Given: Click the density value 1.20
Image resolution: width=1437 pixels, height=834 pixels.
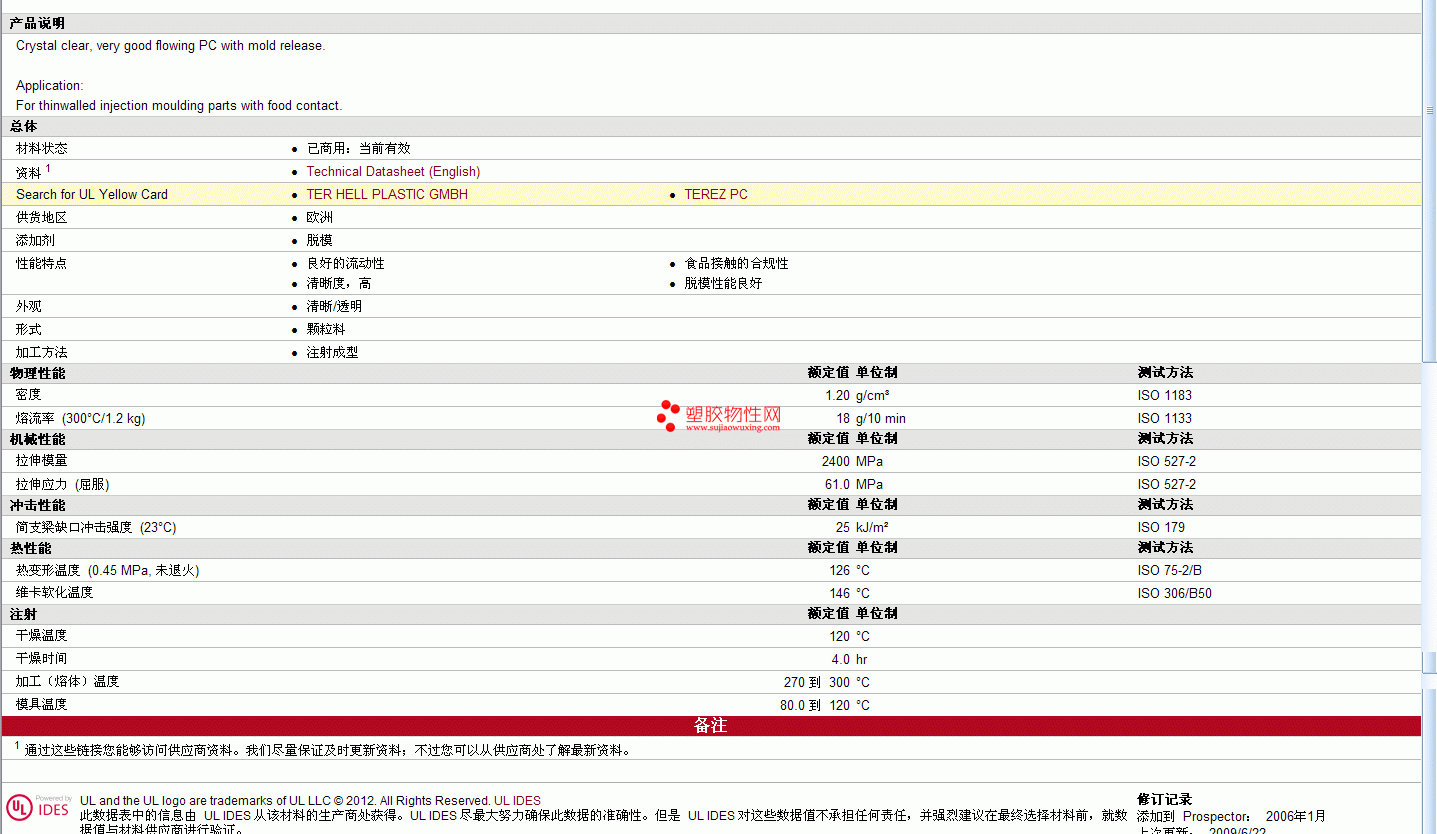Looking at the screenshot, I should pyautogui.click(x=838, y=396).
